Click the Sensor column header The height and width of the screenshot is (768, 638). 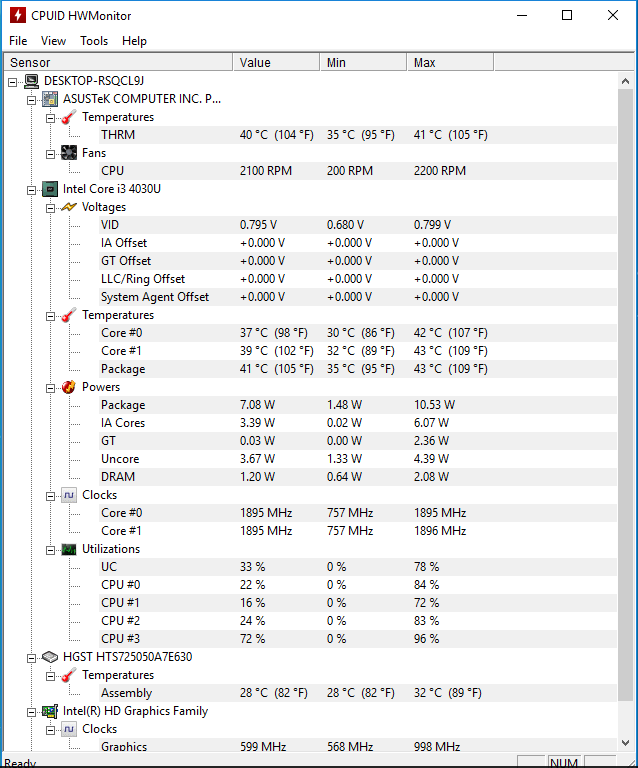pos(118,63)
